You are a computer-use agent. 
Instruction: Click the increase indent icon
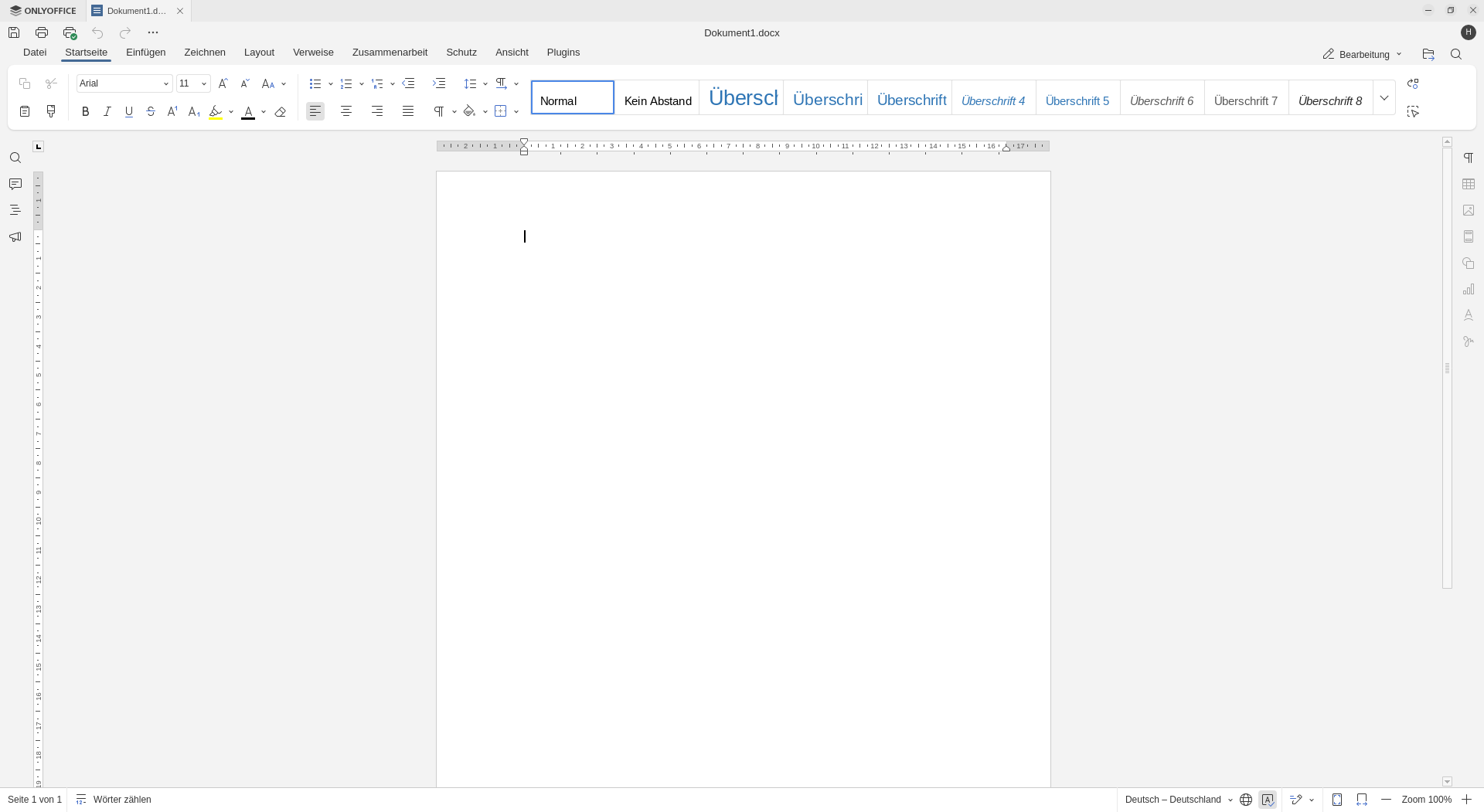pyautogui.click(x=439, y=83)
